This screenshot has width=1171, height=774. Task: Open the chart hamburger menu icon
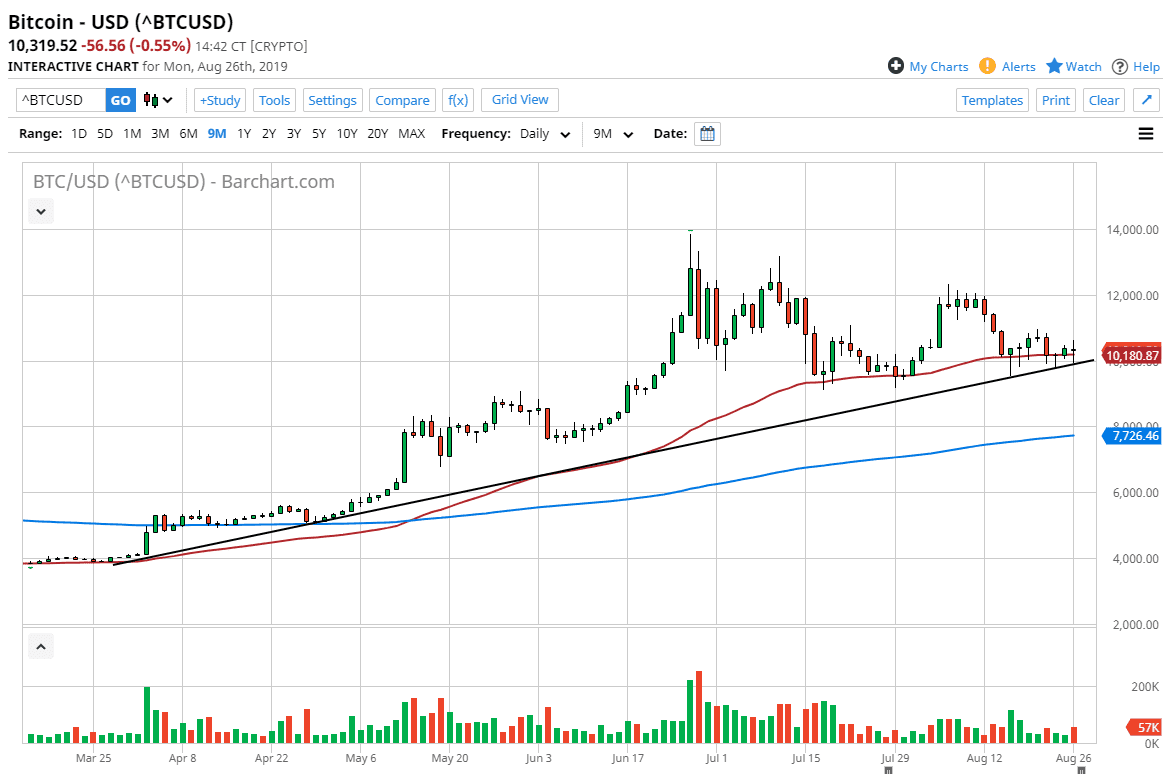(1145, 132)
